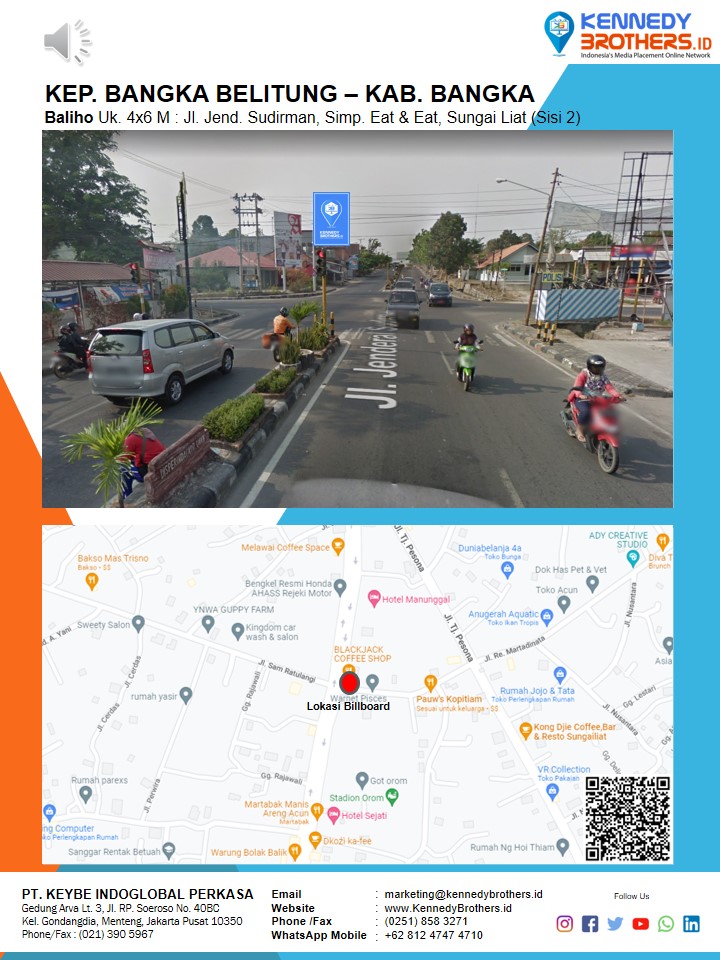Click the QR code on the map
Viewport: 720px width, 960px height.
pos(628,819)
